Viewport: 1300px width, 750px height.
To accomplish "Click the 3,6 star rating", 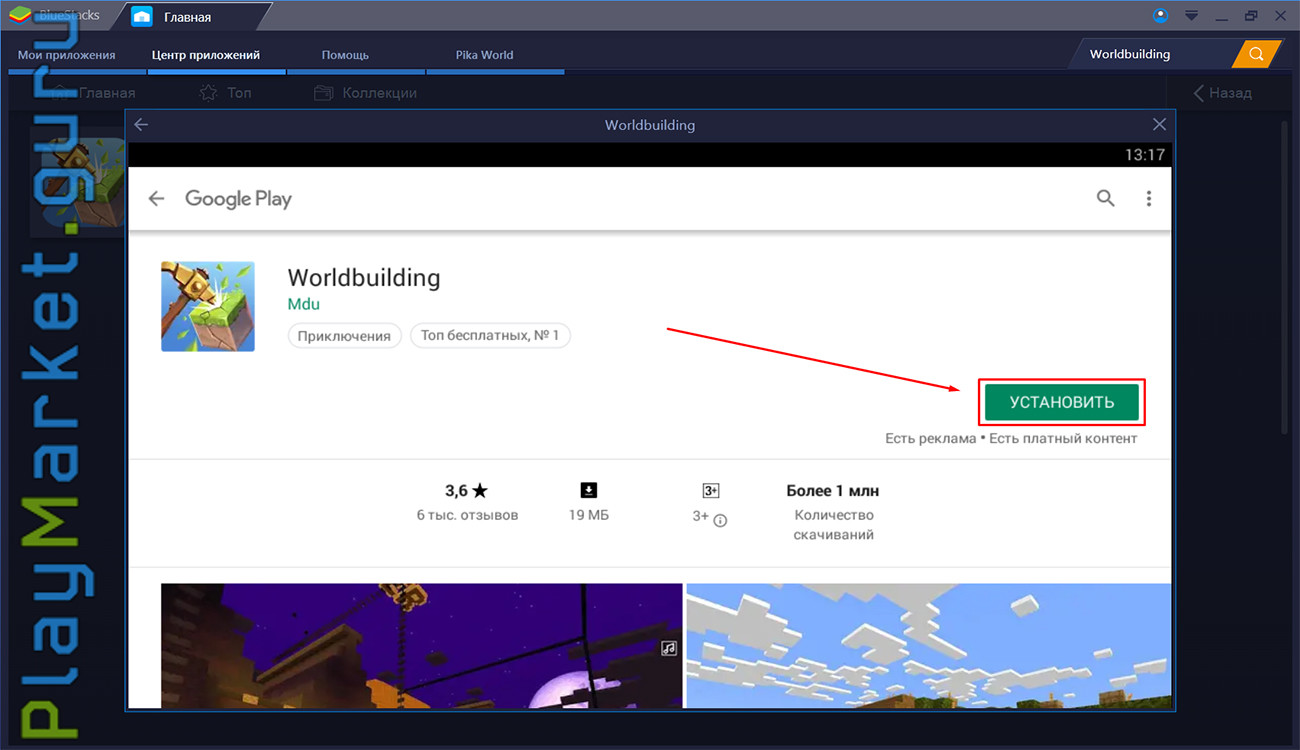I will (466, 491).
